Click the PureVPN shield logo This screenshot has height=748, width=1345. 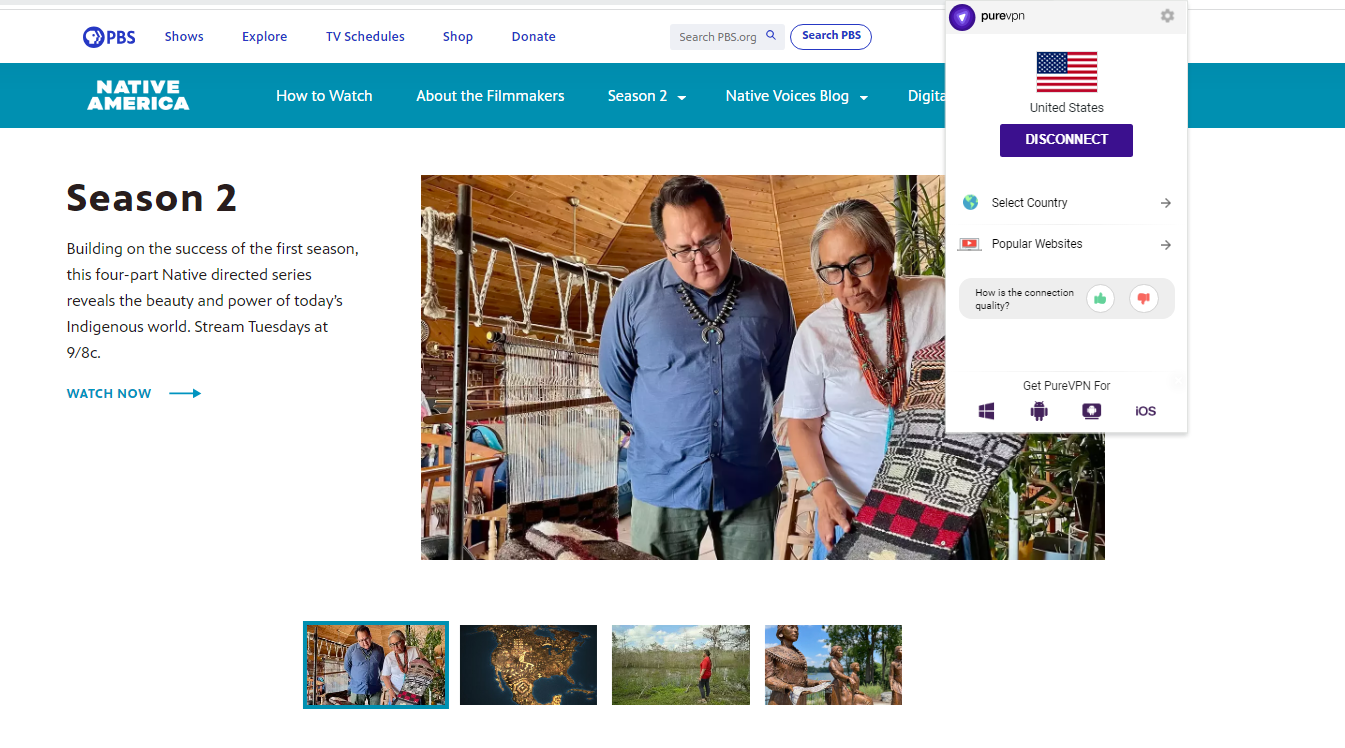pyautogui.click(x=962, y=17)
